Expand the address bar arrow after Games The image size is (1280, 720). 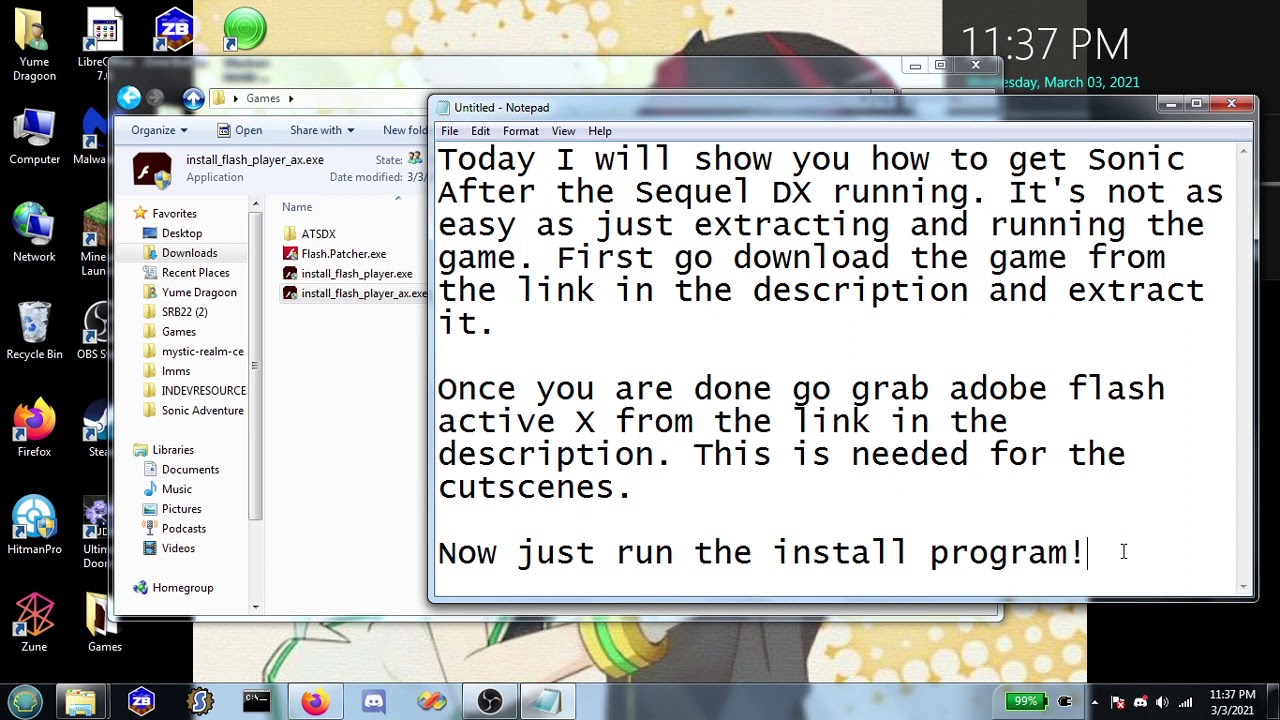coord(291,98)
